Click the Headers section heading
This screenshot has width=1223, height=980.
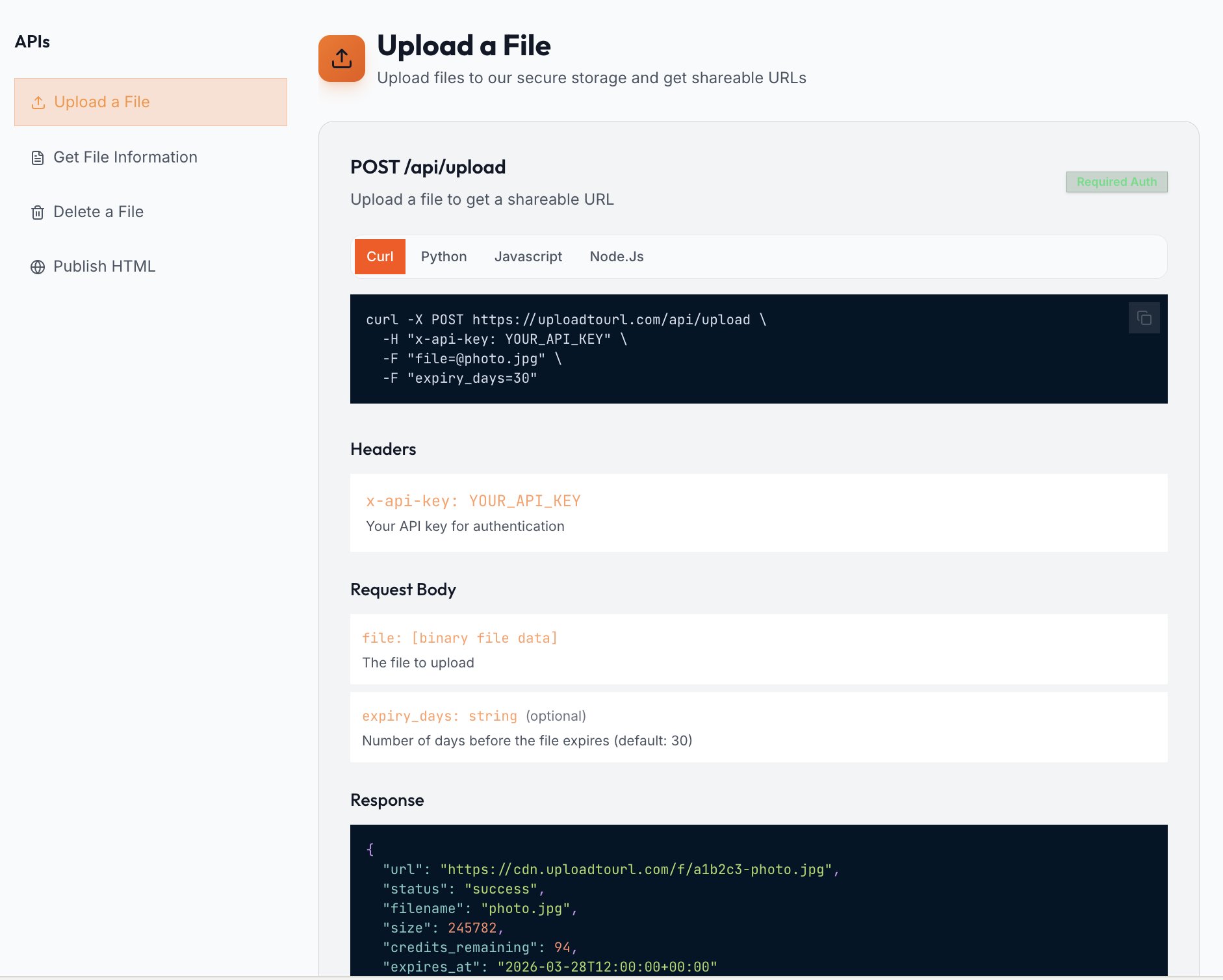383,449
